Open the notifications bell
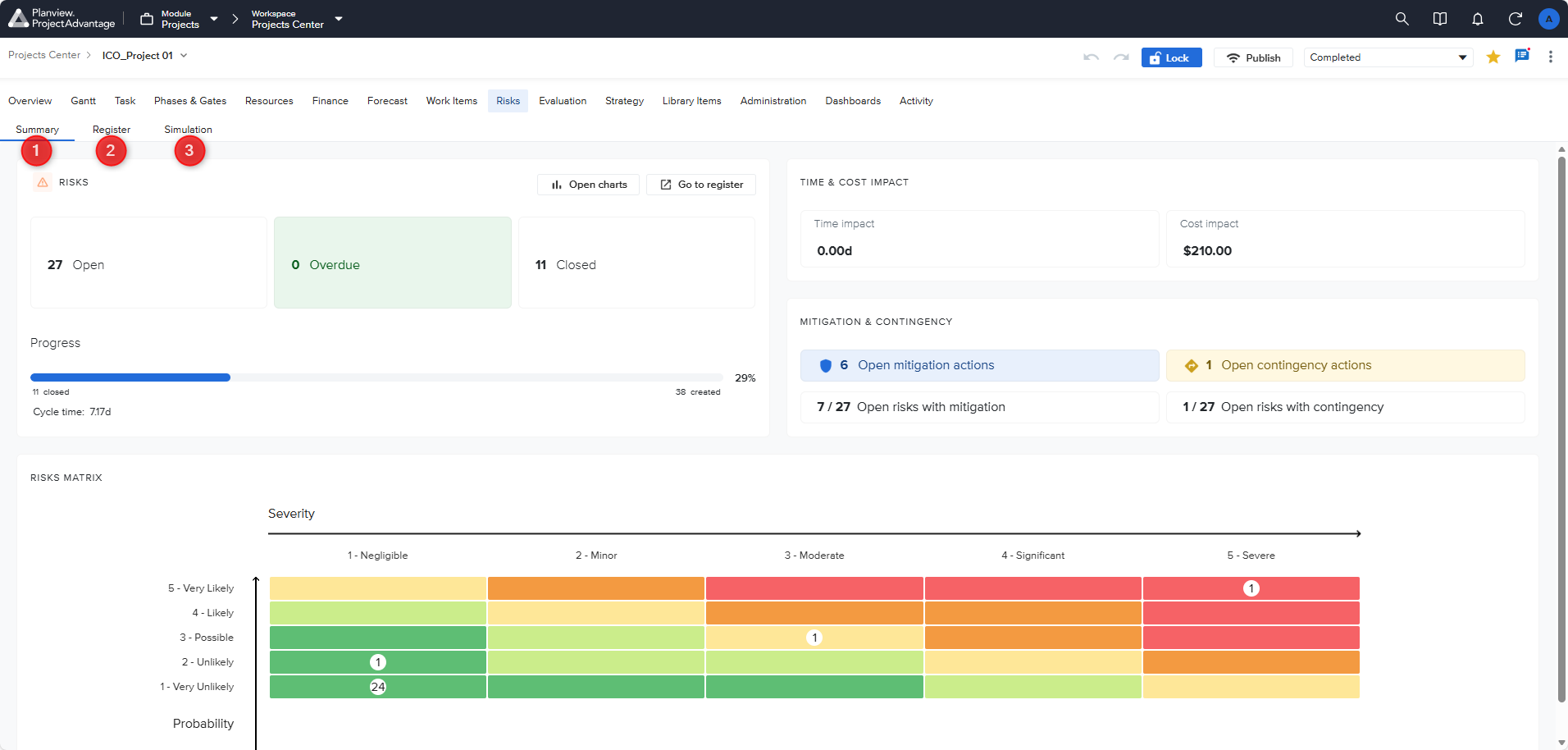 coord(1477,19)
